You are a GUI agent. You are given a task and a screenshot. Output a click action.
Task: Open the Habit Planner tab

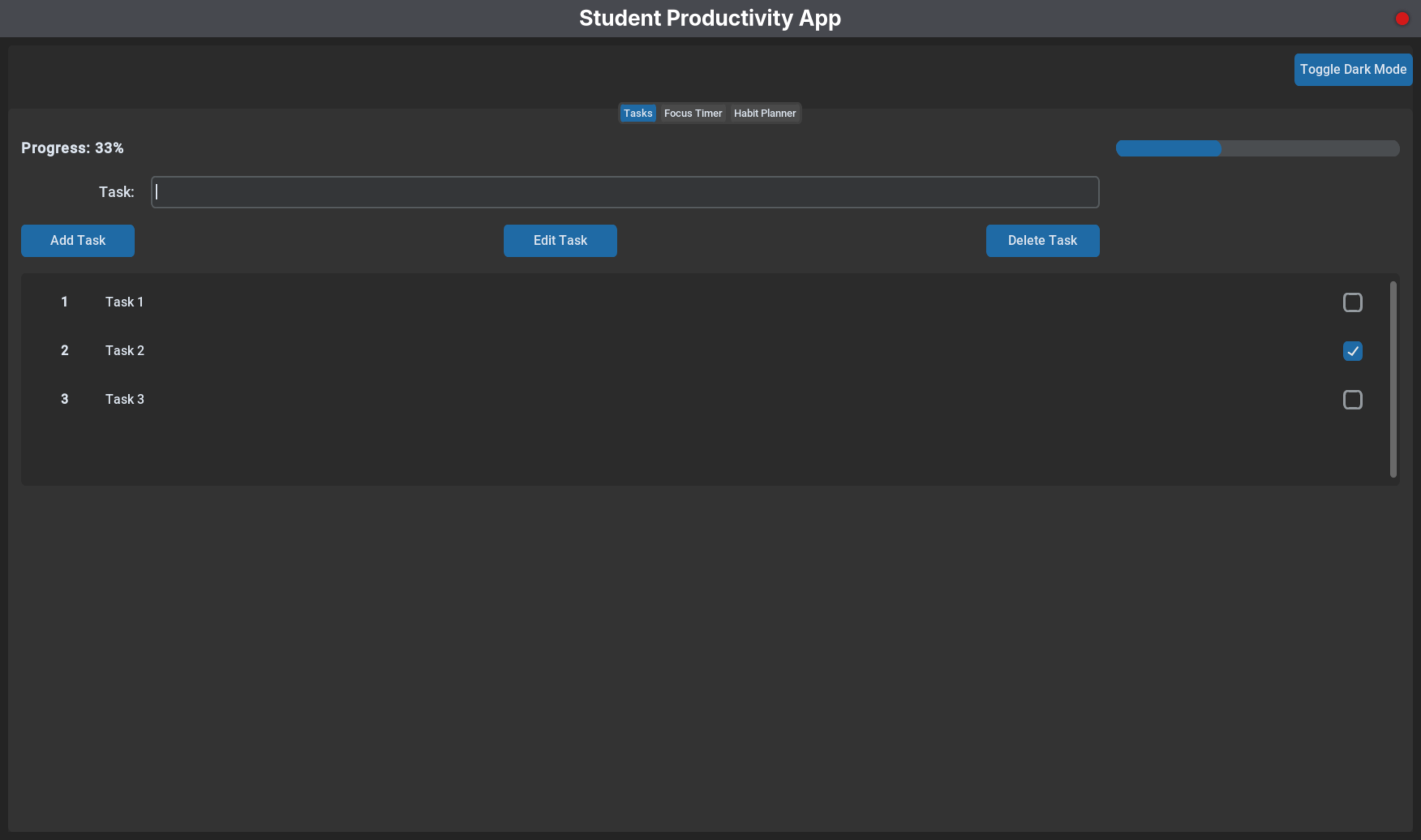click(764, 113)
